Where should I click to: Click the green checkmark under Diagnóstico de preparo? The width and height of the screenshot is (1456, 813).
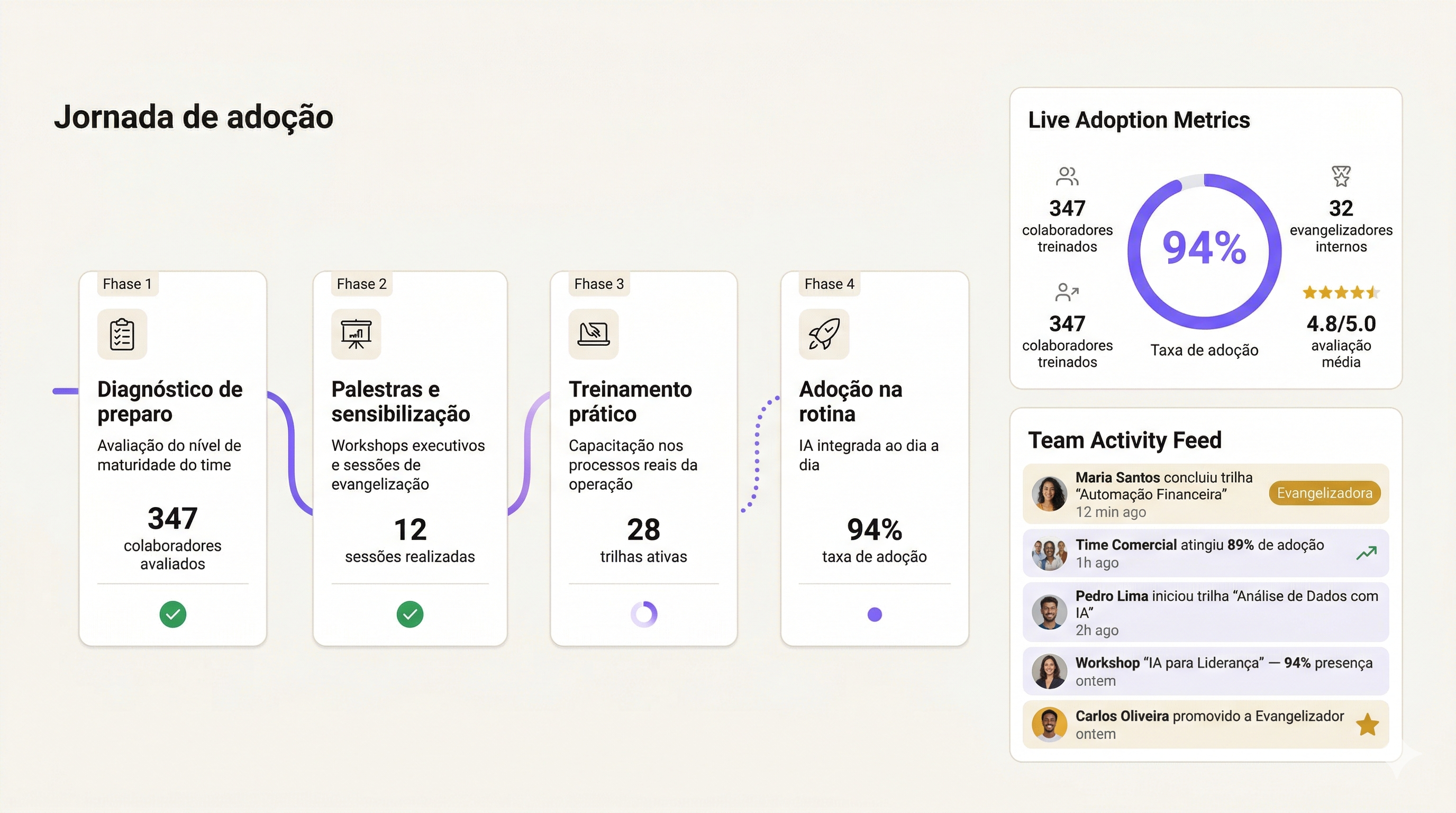pos(173,614)
